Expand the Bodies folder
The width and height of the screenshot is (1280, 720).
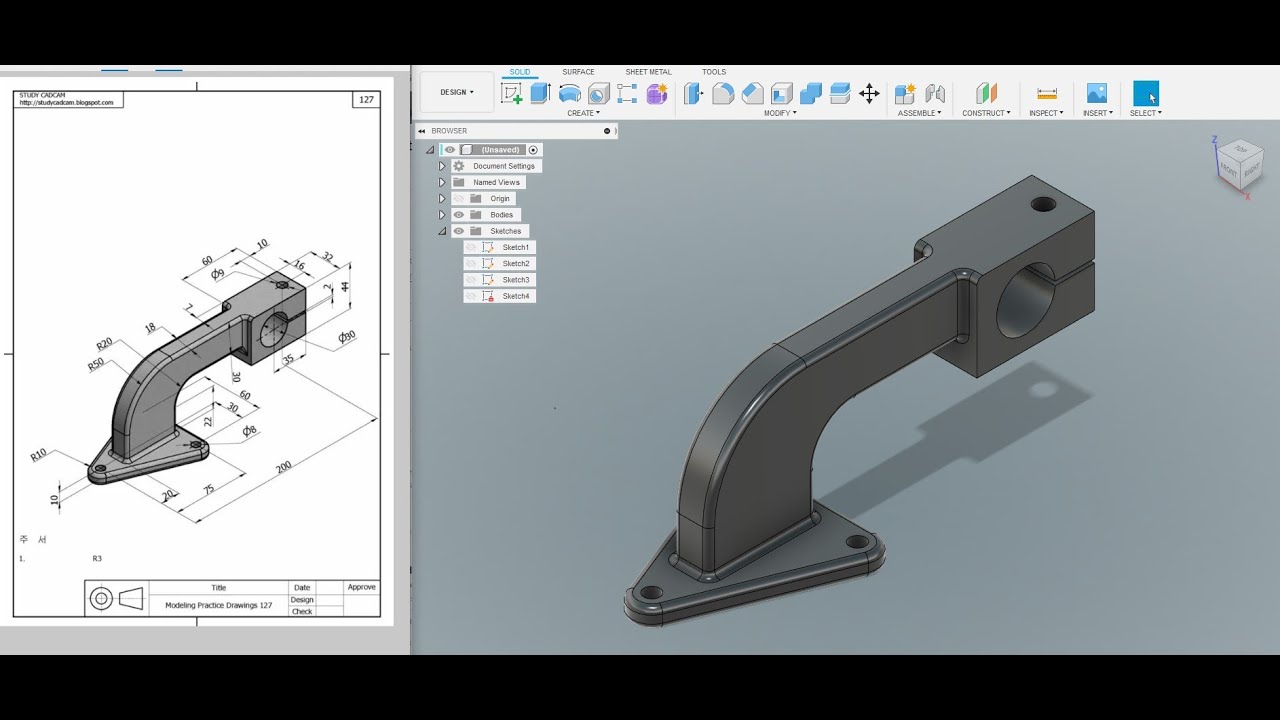pyautogui.click(x=442, y=215)
